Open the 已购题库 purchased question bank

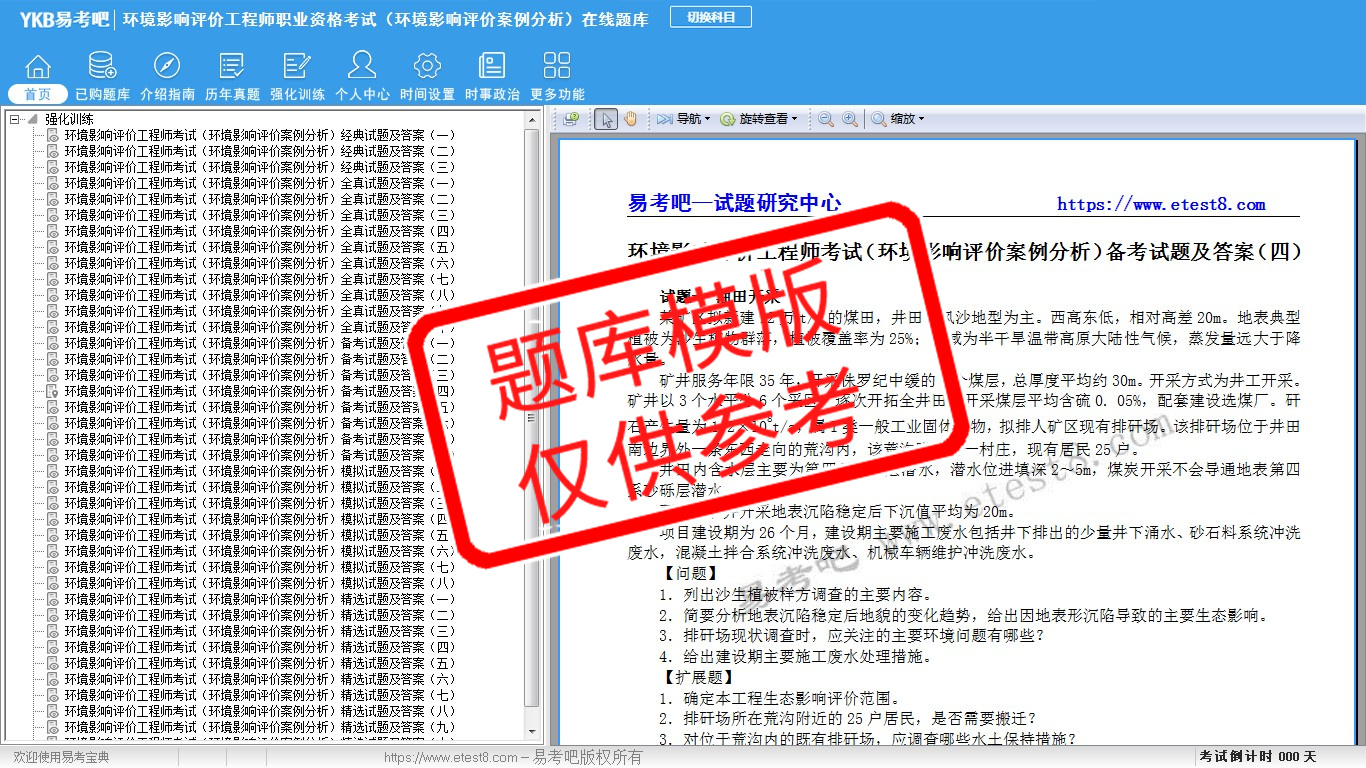point(102,76)
